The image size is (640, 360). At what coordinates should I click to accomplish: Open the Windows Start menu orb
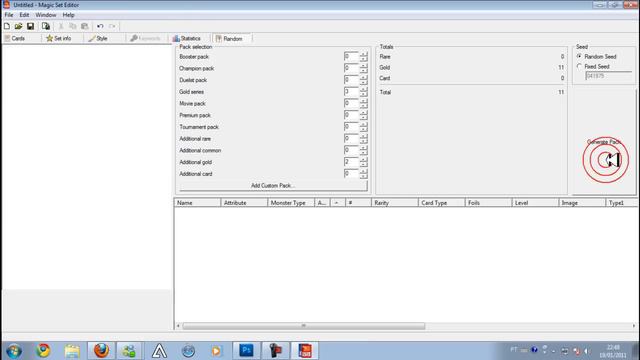point(14,351)
